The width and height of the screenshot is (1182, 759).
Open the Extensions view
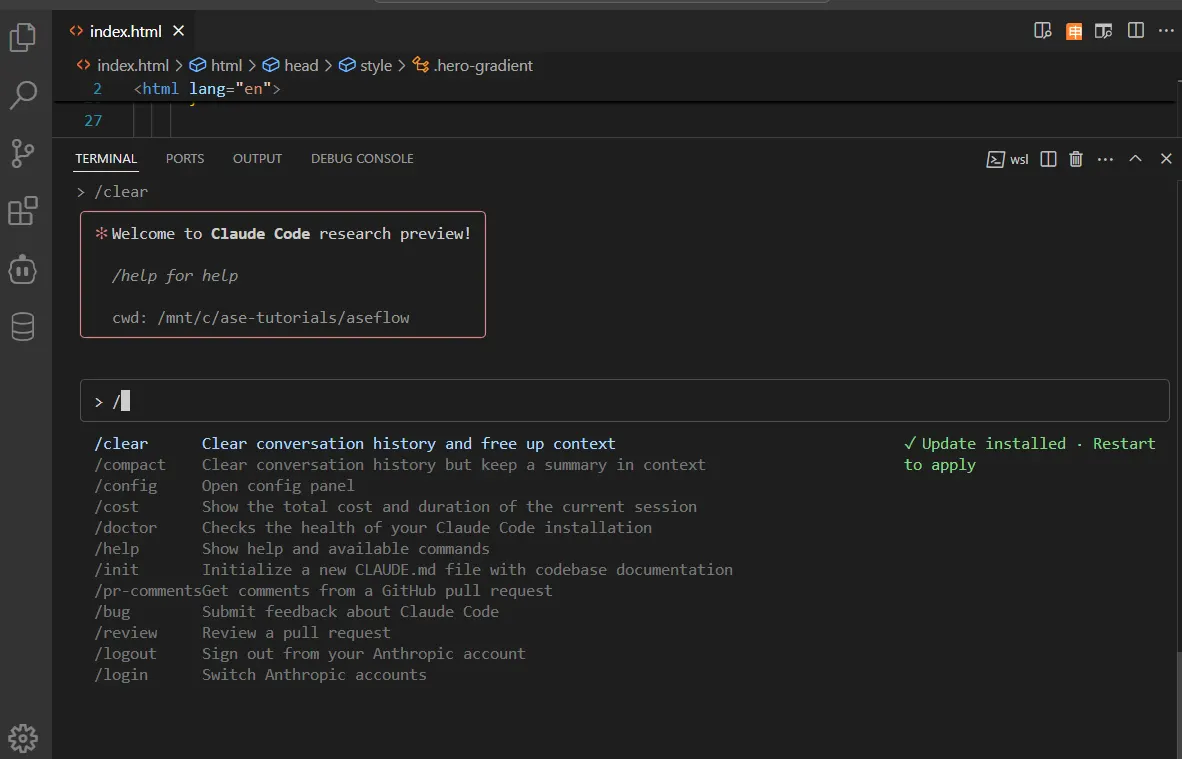tap(23, 211)
